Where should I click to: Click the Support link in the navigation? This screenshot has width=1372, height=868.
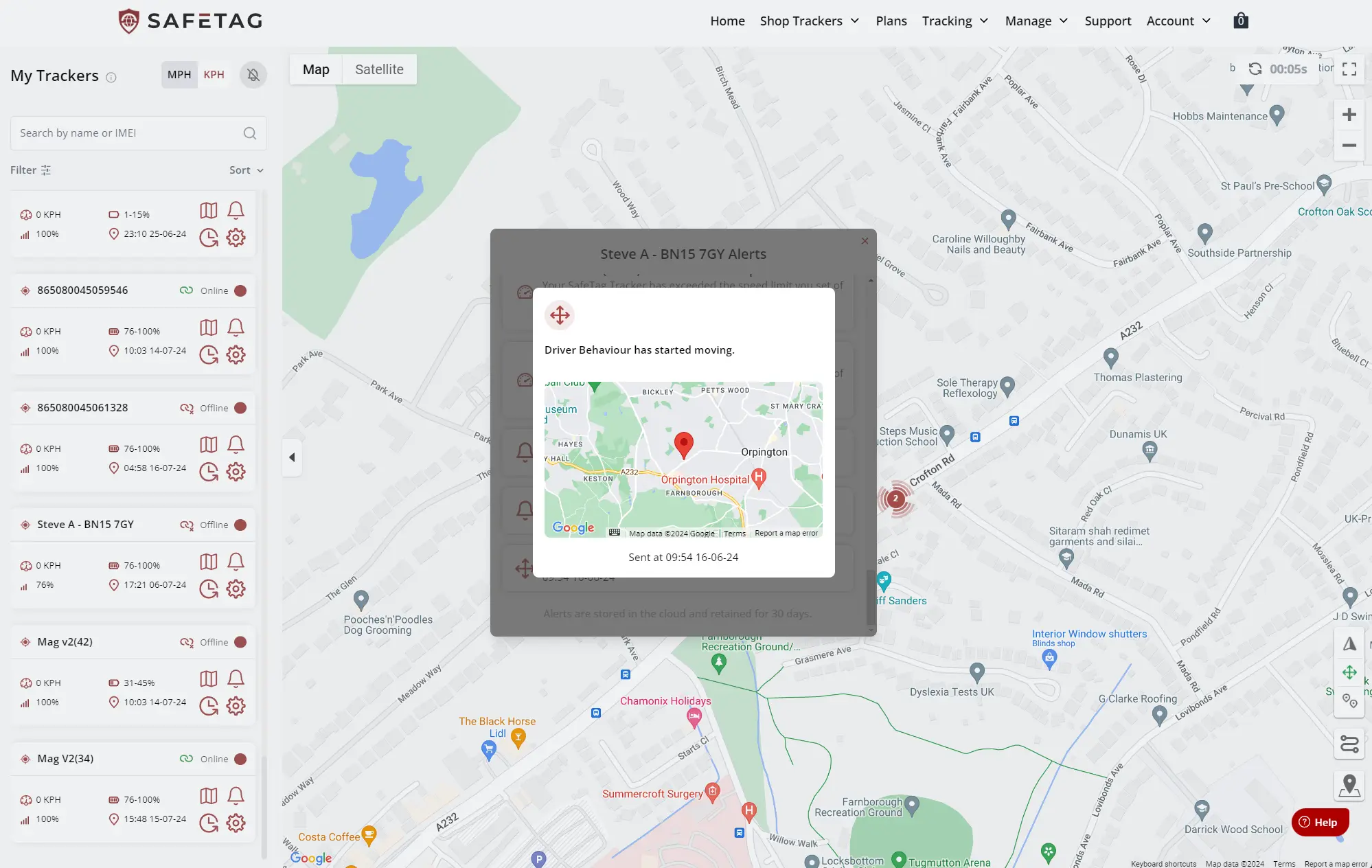point(1108,21)
